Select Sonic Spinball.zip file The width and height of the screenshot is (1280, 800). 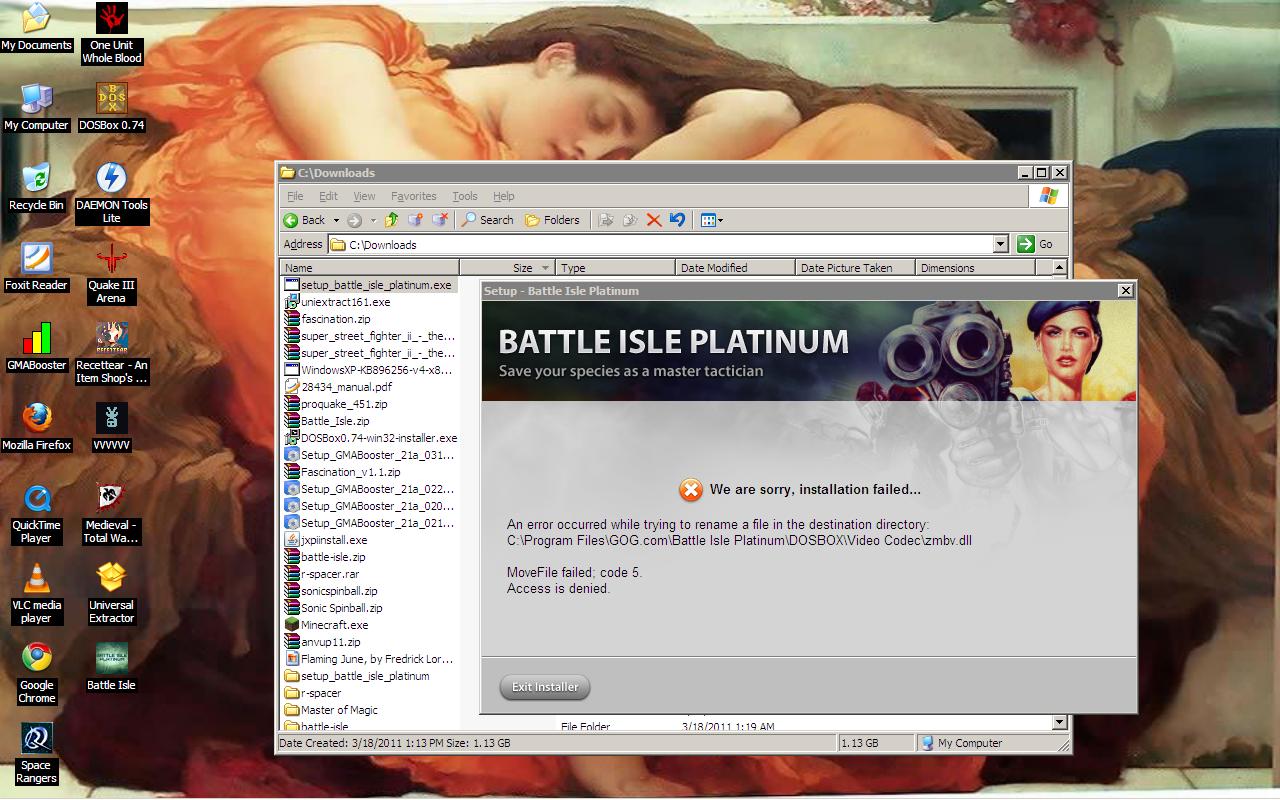click(x=333, y=608)
